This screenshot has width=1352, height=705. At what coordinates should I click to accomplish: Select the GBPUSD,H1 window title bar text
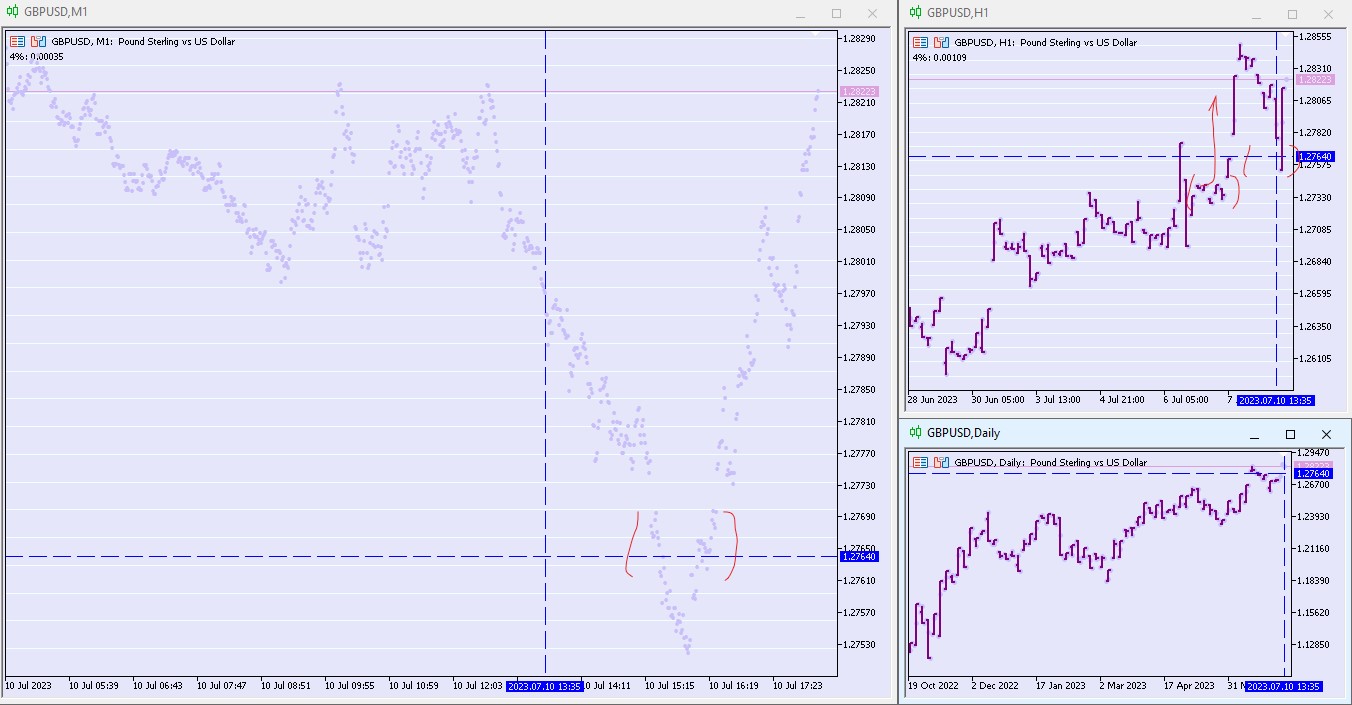tap(958, 13)
